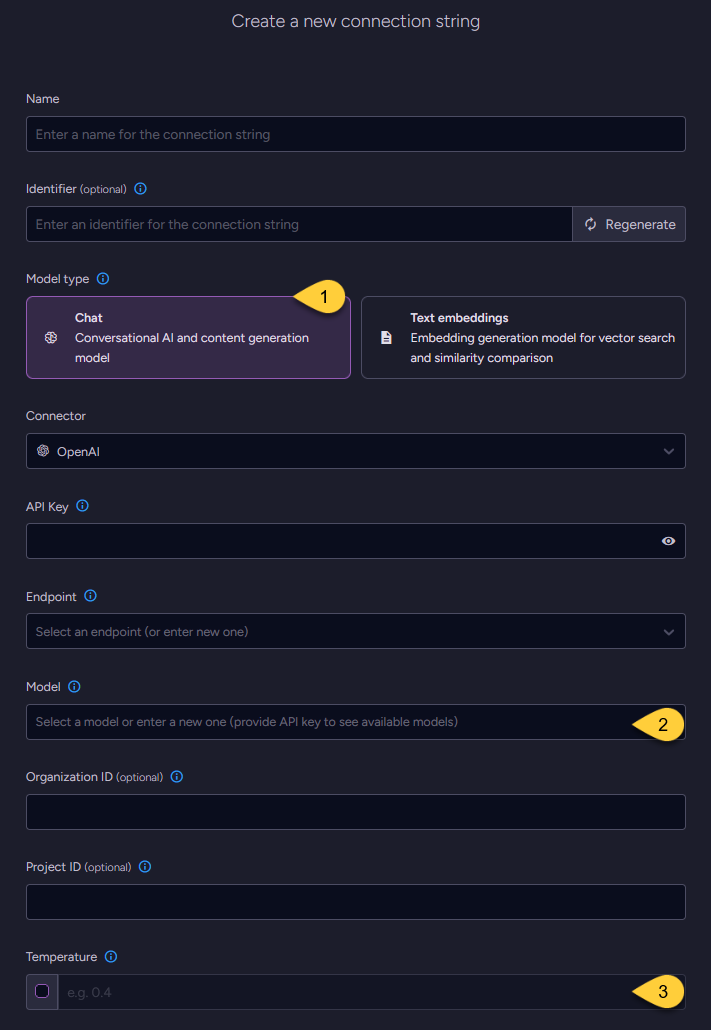Open the Temperature info tooltip
Image resolution: width=711 pixels, height=1030 pixels.
(x=111, y=956)
